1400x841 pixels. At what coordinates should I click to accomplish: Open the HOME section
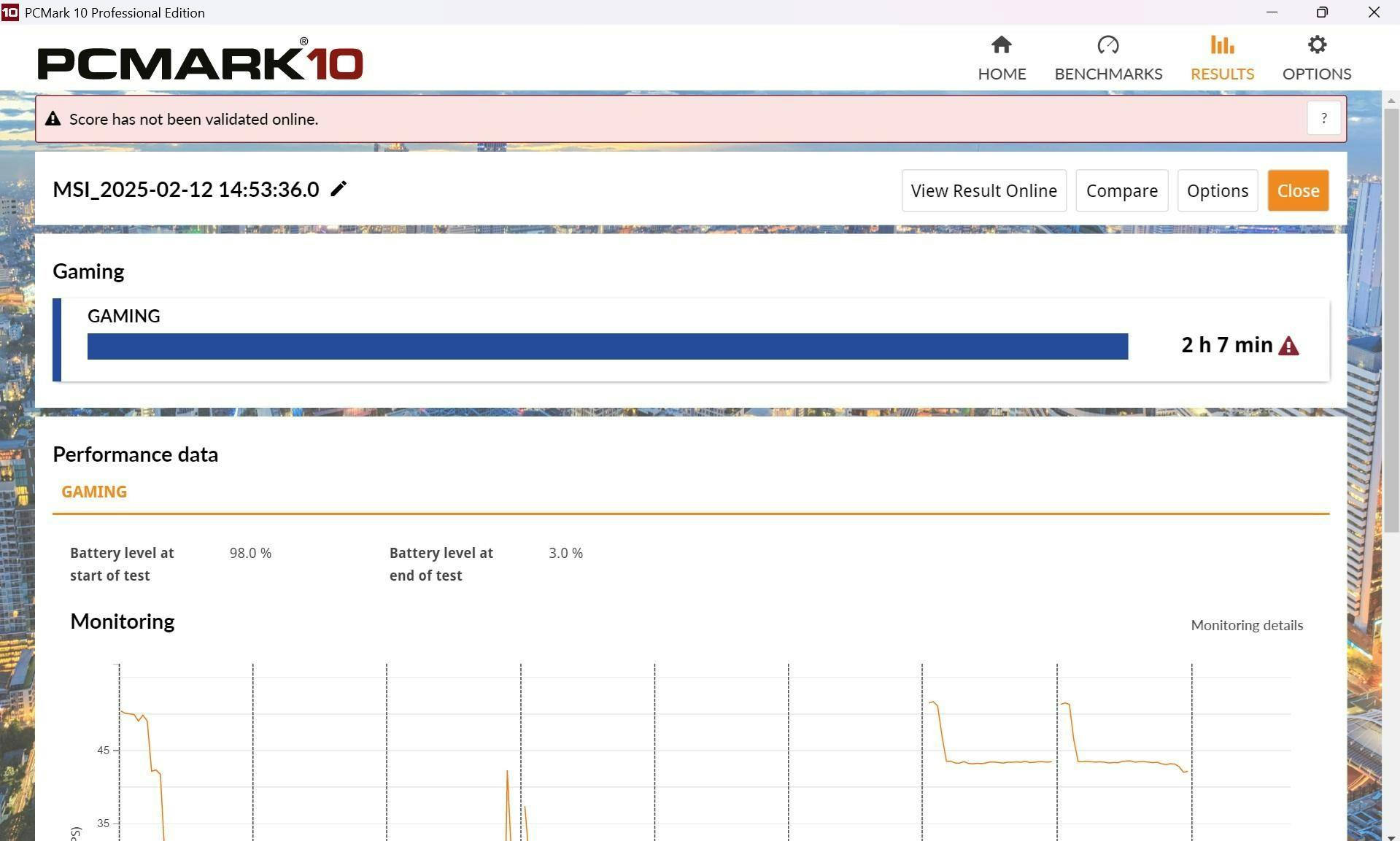[1002, 58]
